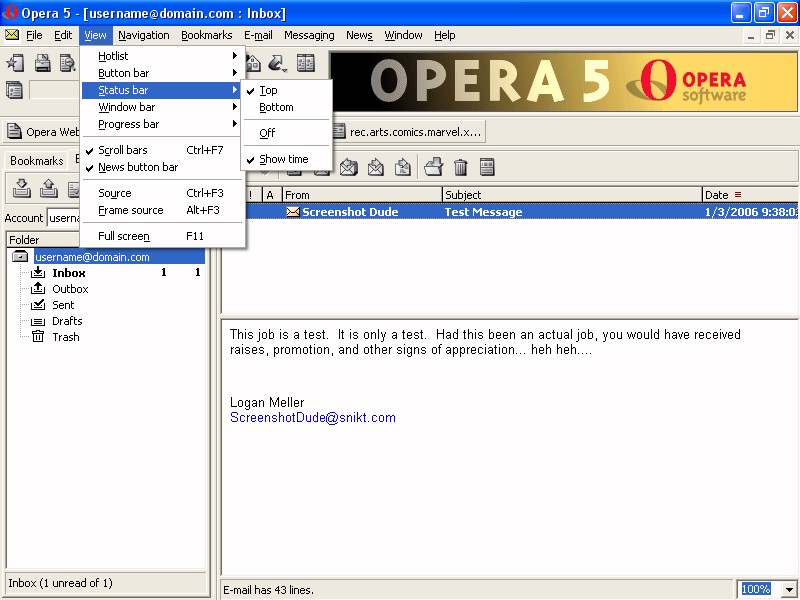Switch to the Opera Web window button

[x=42, y=132]
